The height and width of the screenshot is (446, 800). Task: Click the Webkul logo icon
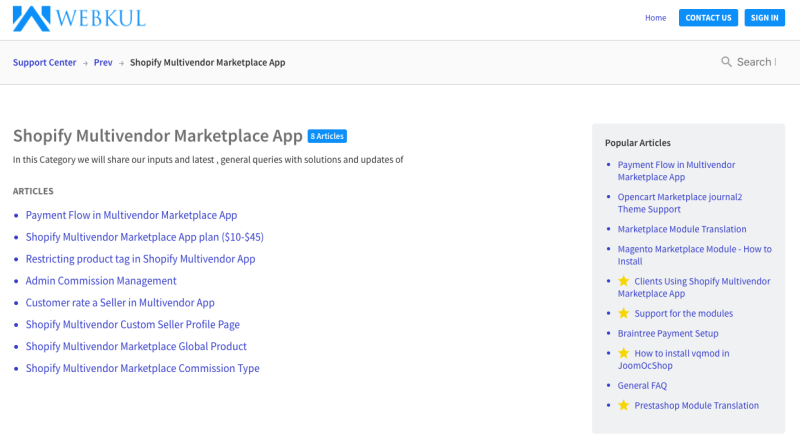pos(32,18)
